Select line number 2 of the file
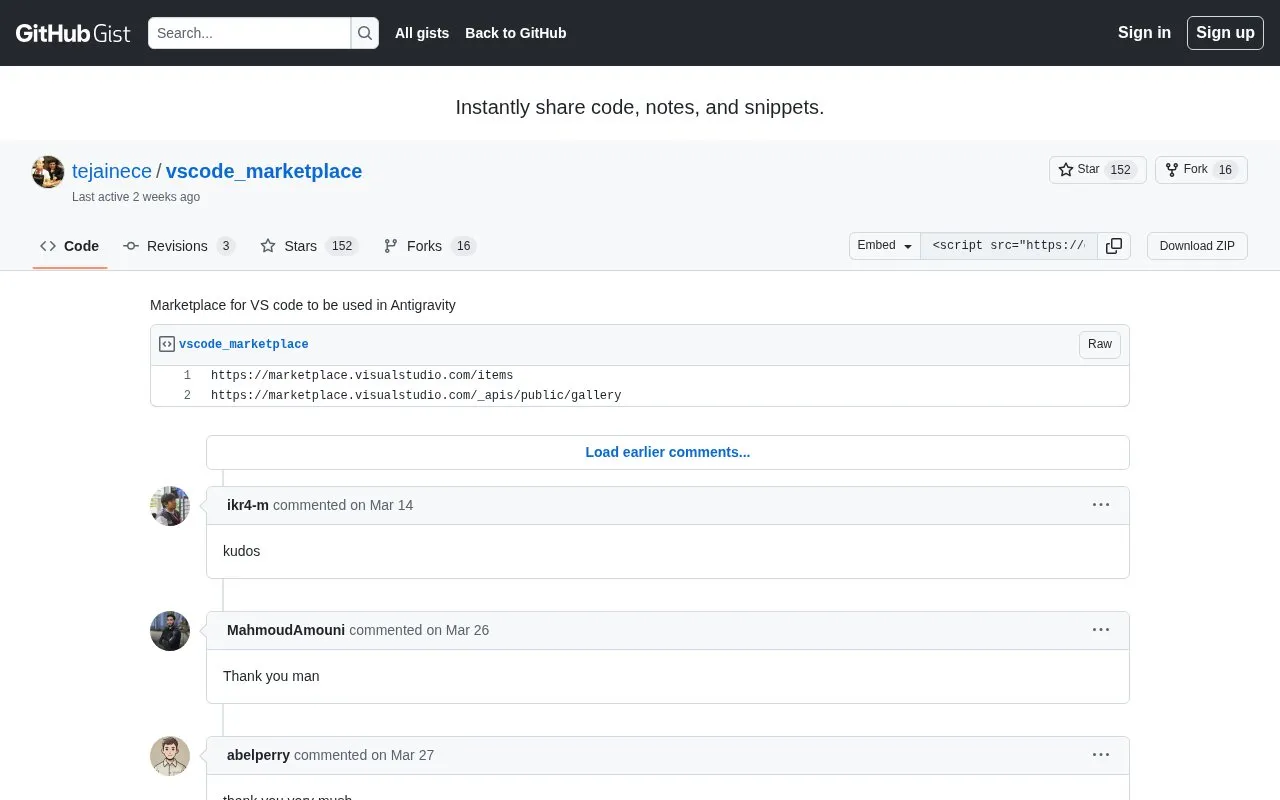This screenshot has width=1280, height=800. (x=176, y=396)
